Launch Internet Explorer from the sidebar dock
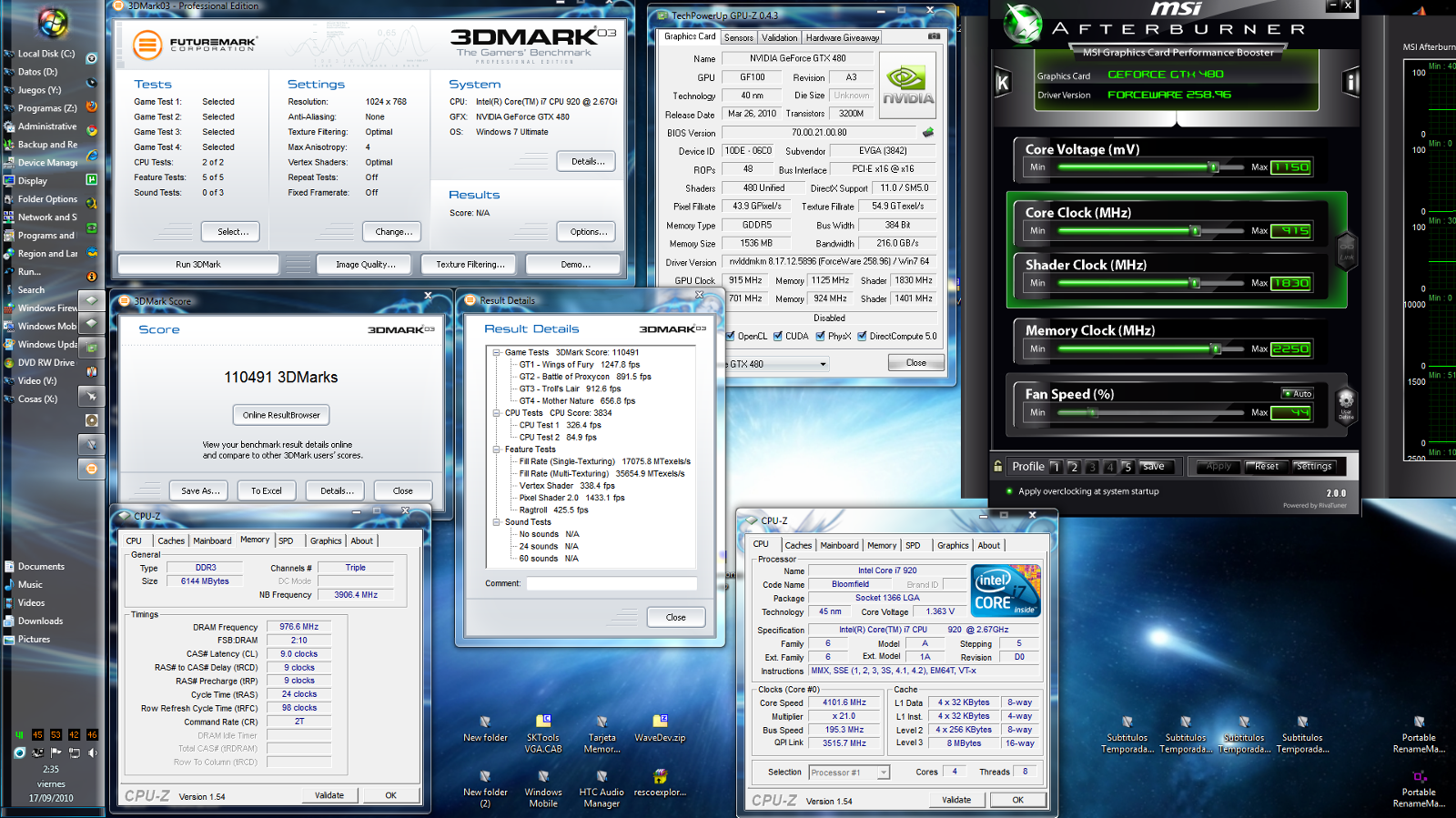 pyautogui.click(x=91, y=156)
